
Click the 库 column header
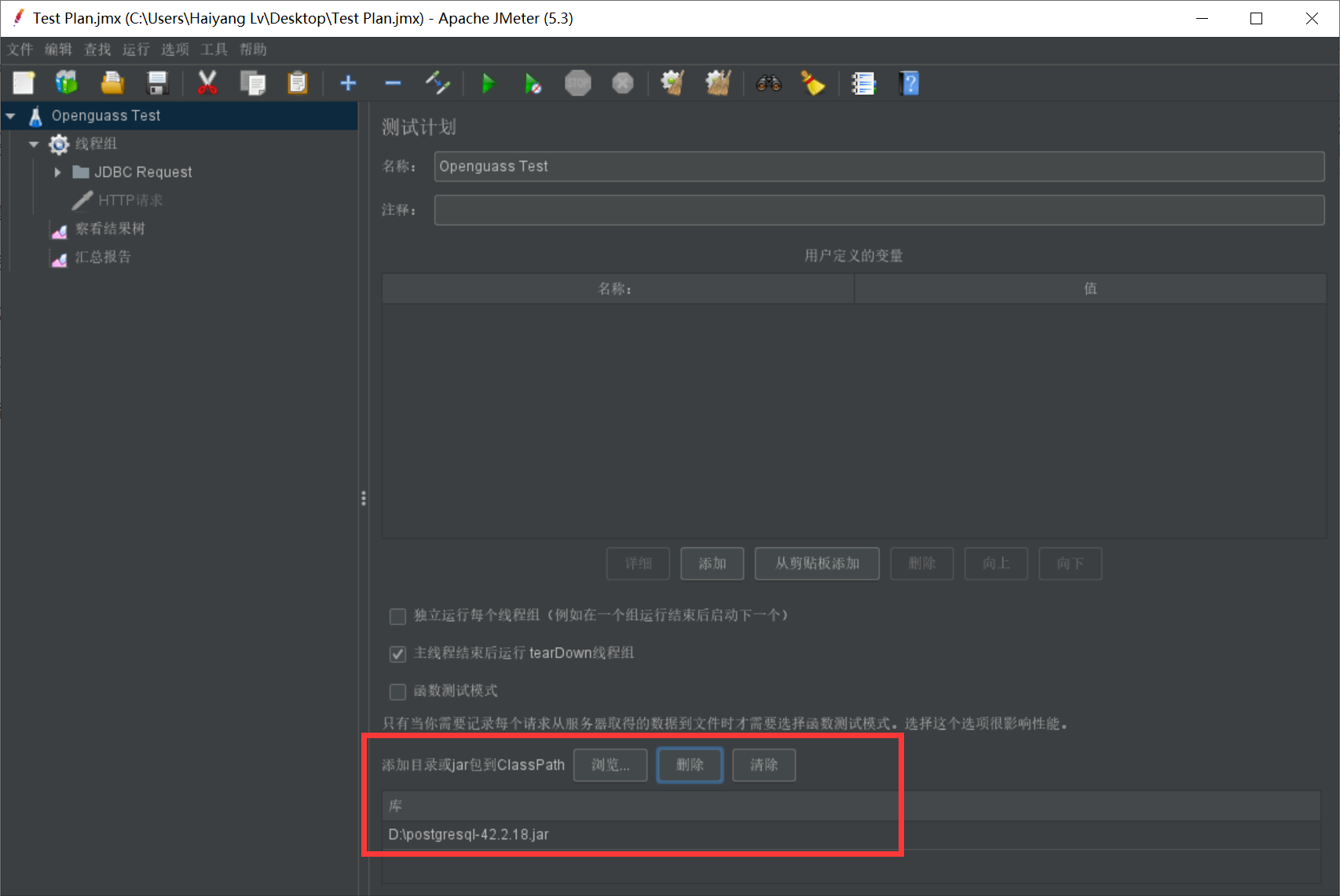click(851, 806)
